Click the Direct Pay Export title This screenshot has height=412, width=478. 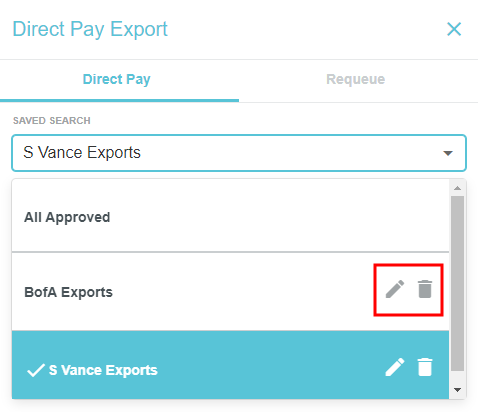[90, 29]
